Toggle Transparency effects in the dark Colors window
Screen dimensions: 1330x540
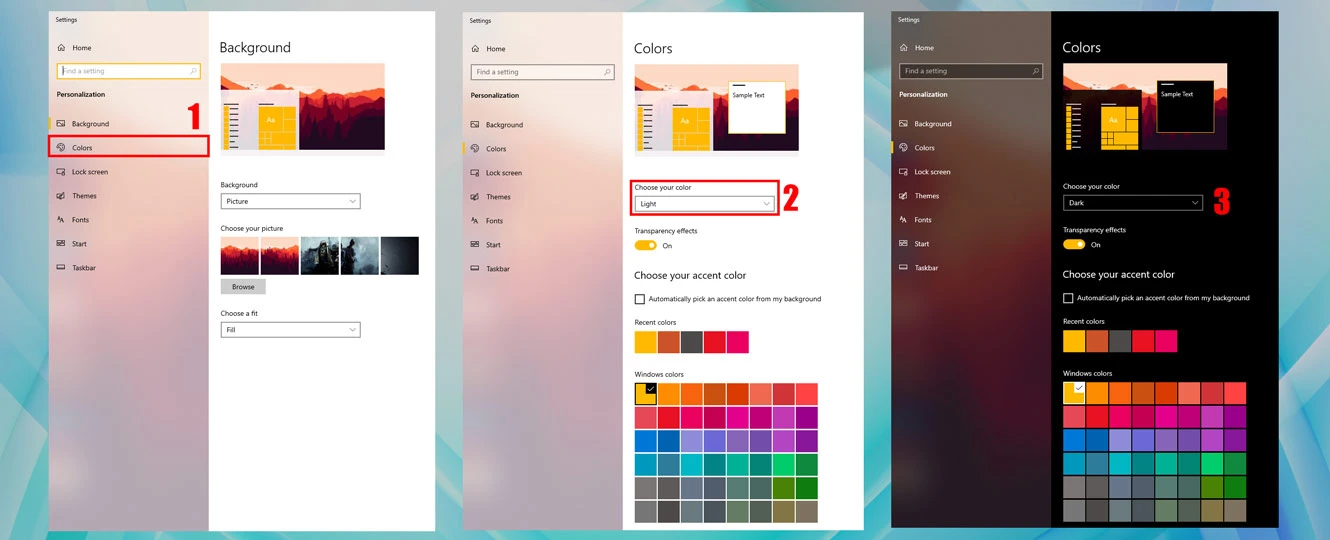(x=1074, y=244)
